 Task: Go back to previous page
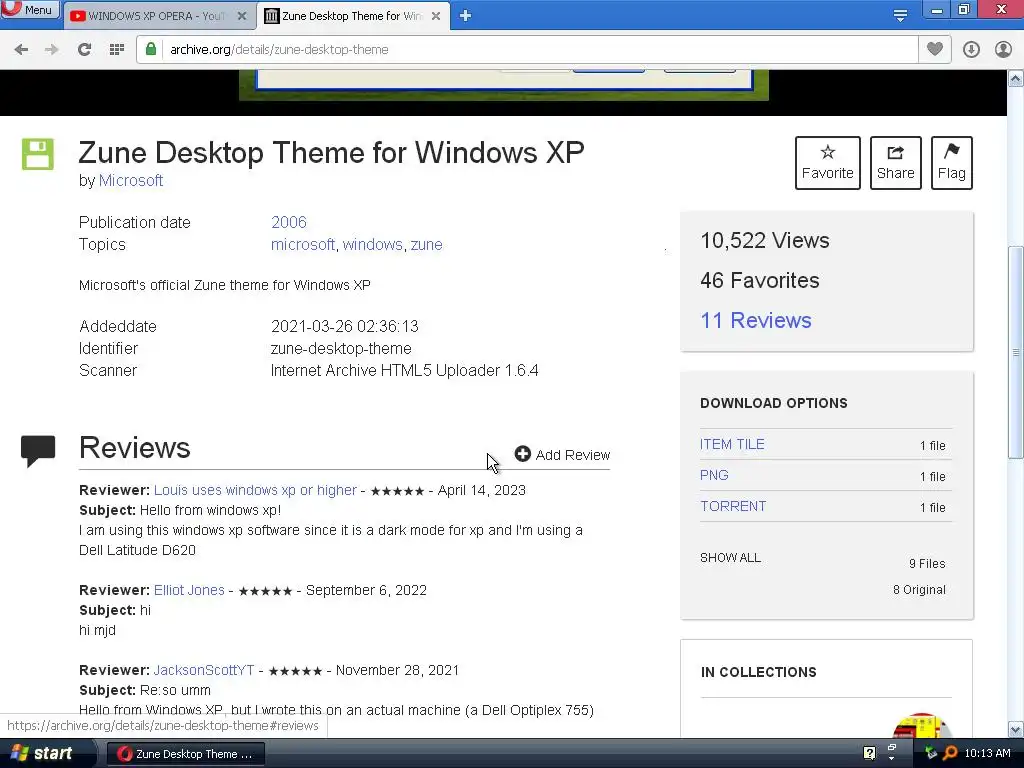tap(21, 50)
